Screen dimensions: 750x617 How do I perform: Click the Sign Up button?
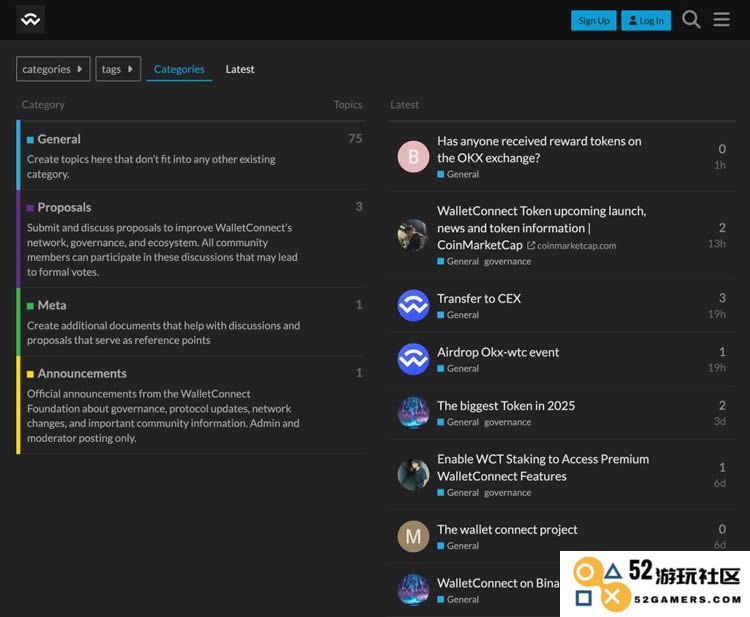coord(594,21)
